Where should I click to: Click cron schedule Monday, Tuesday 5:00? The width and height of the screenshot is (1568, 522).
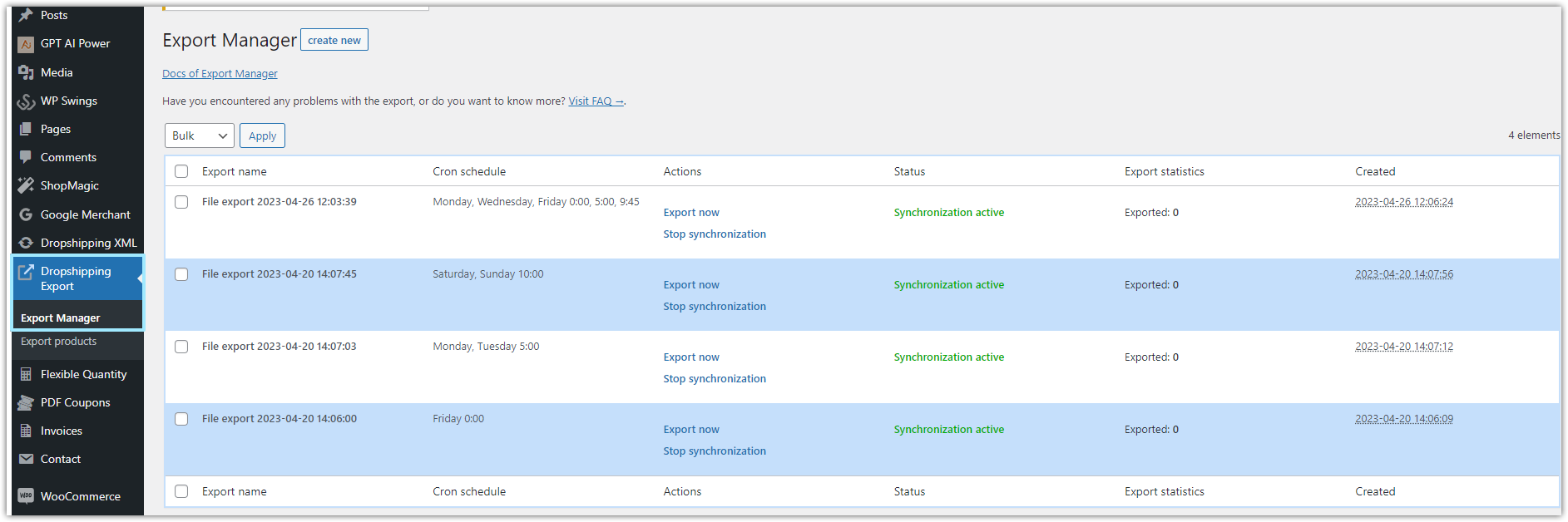(486, 347)
